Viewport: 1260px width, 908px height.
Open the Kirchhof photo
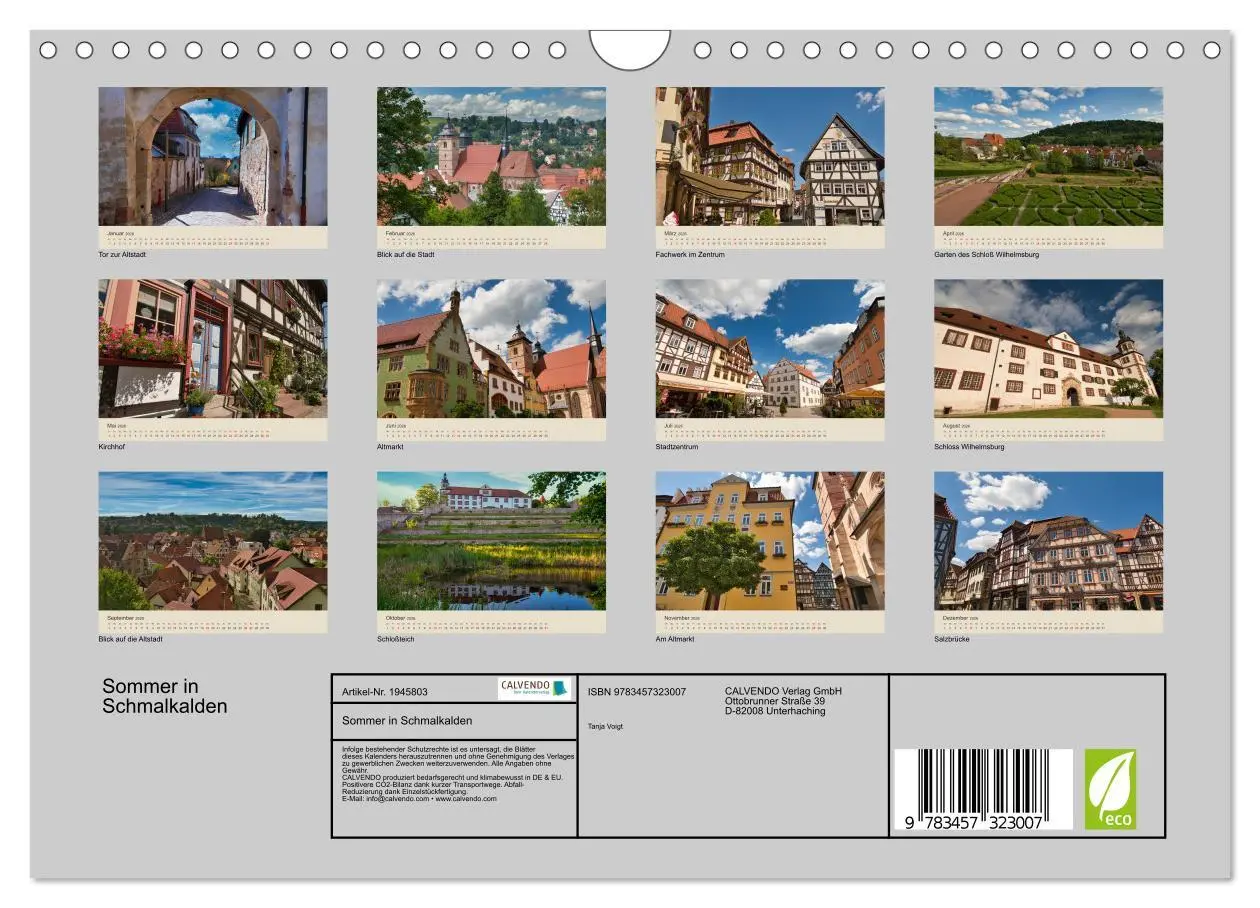[x=212, y=348]
